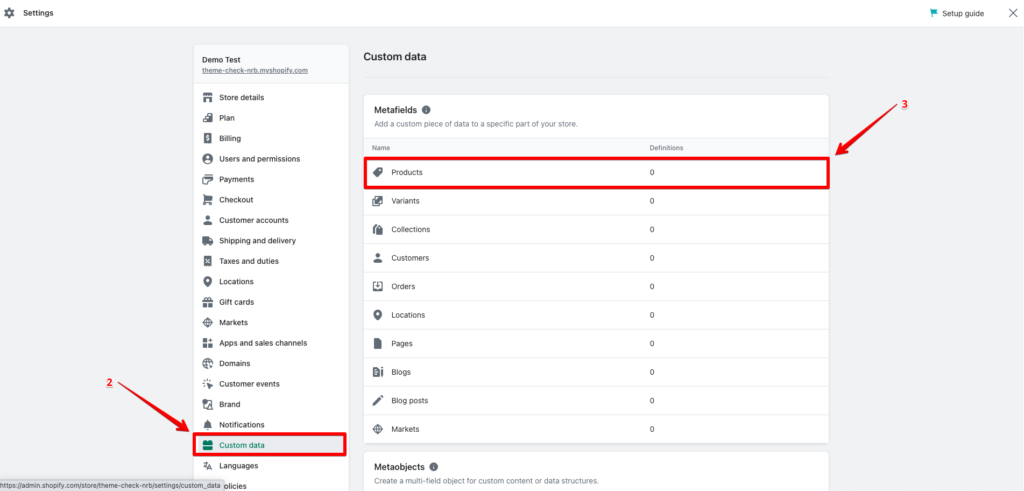The height and width of the screenshot is (491, 1024).
Task: Click the Setup guide flag icon
Action: click(x=934, y=13)
